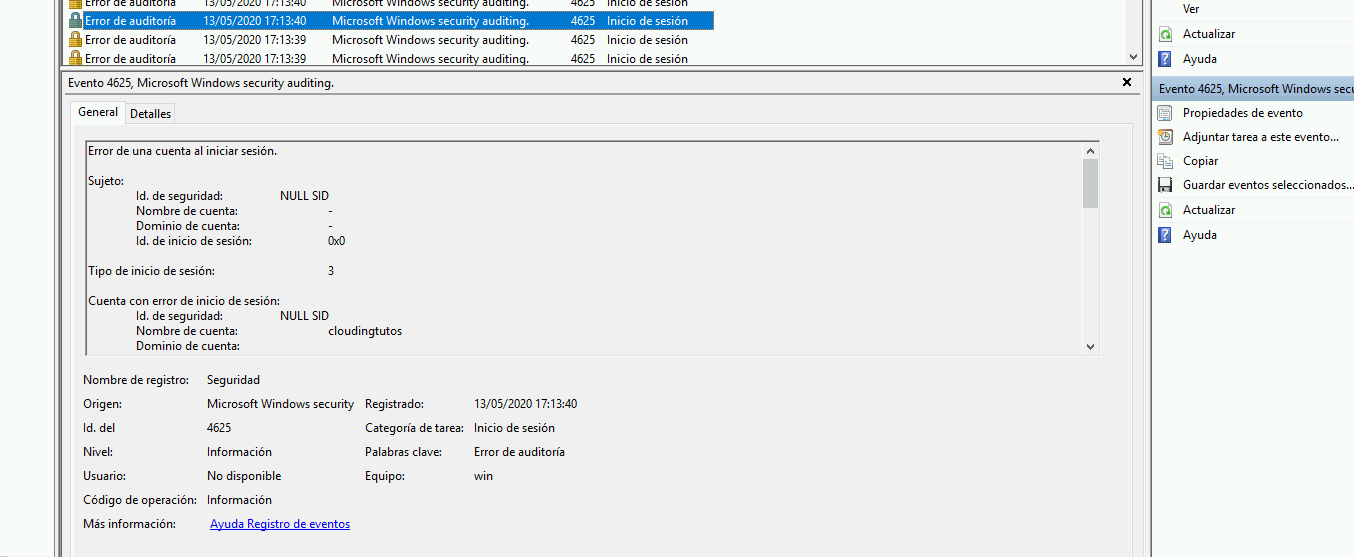Collapse the Evento 4625 section header in actions

(x=1251, y=89)
